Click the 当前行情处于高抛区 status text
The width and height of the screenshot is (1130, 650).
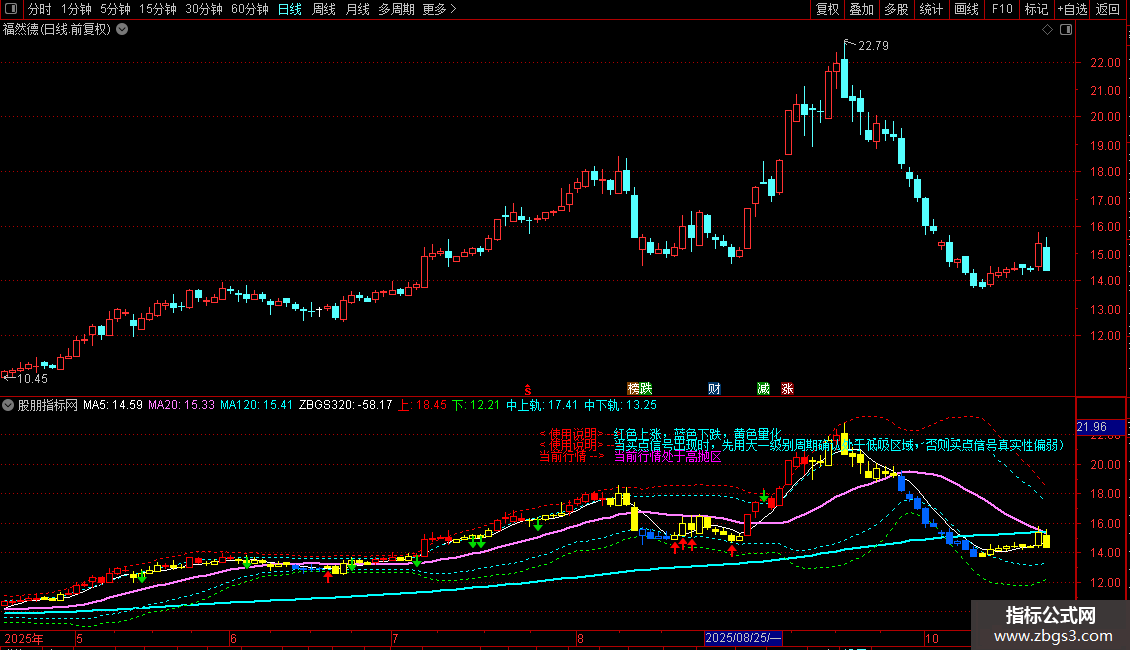[x=667, y=457]
